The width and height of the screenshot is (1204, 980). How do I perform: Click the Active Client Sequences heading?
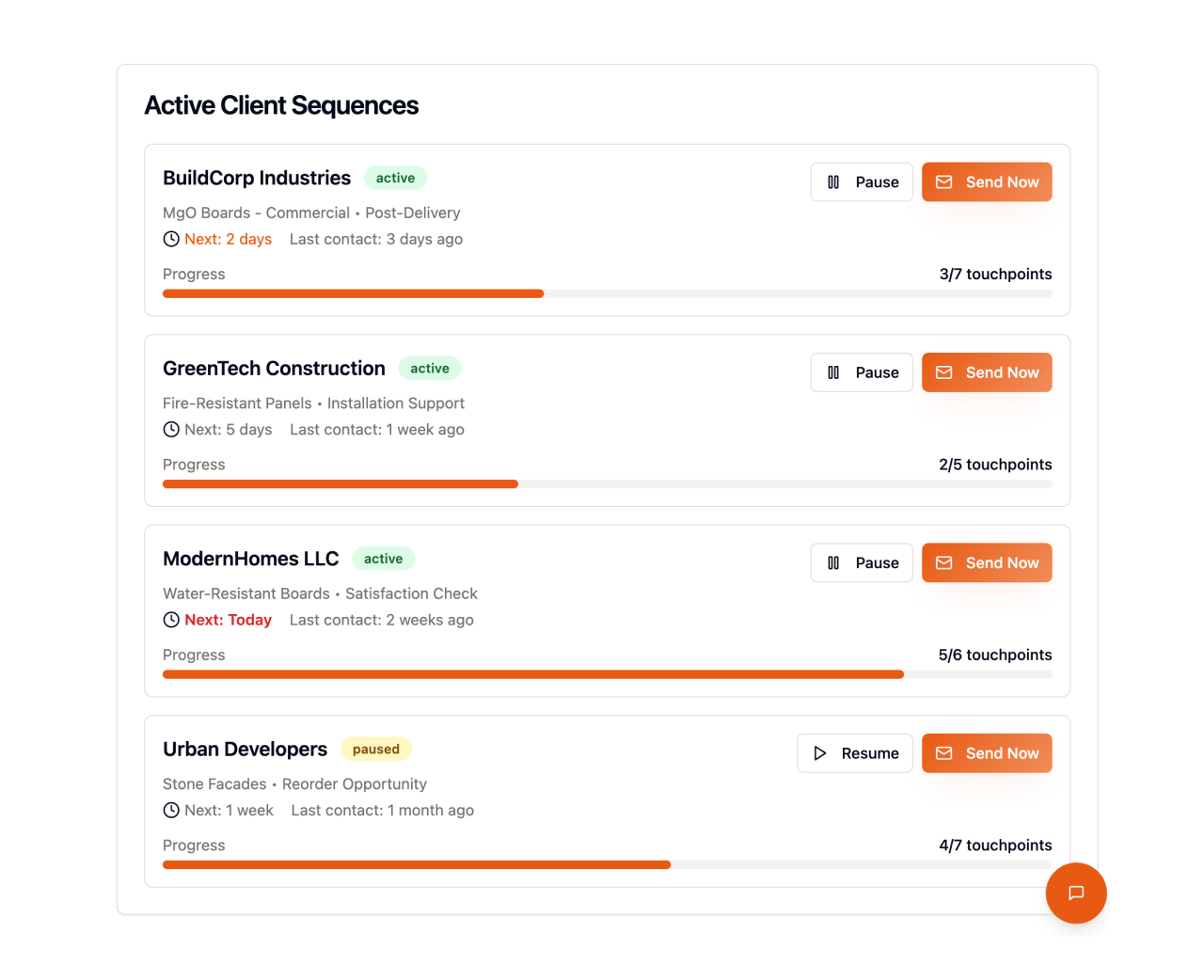point(280,105)
